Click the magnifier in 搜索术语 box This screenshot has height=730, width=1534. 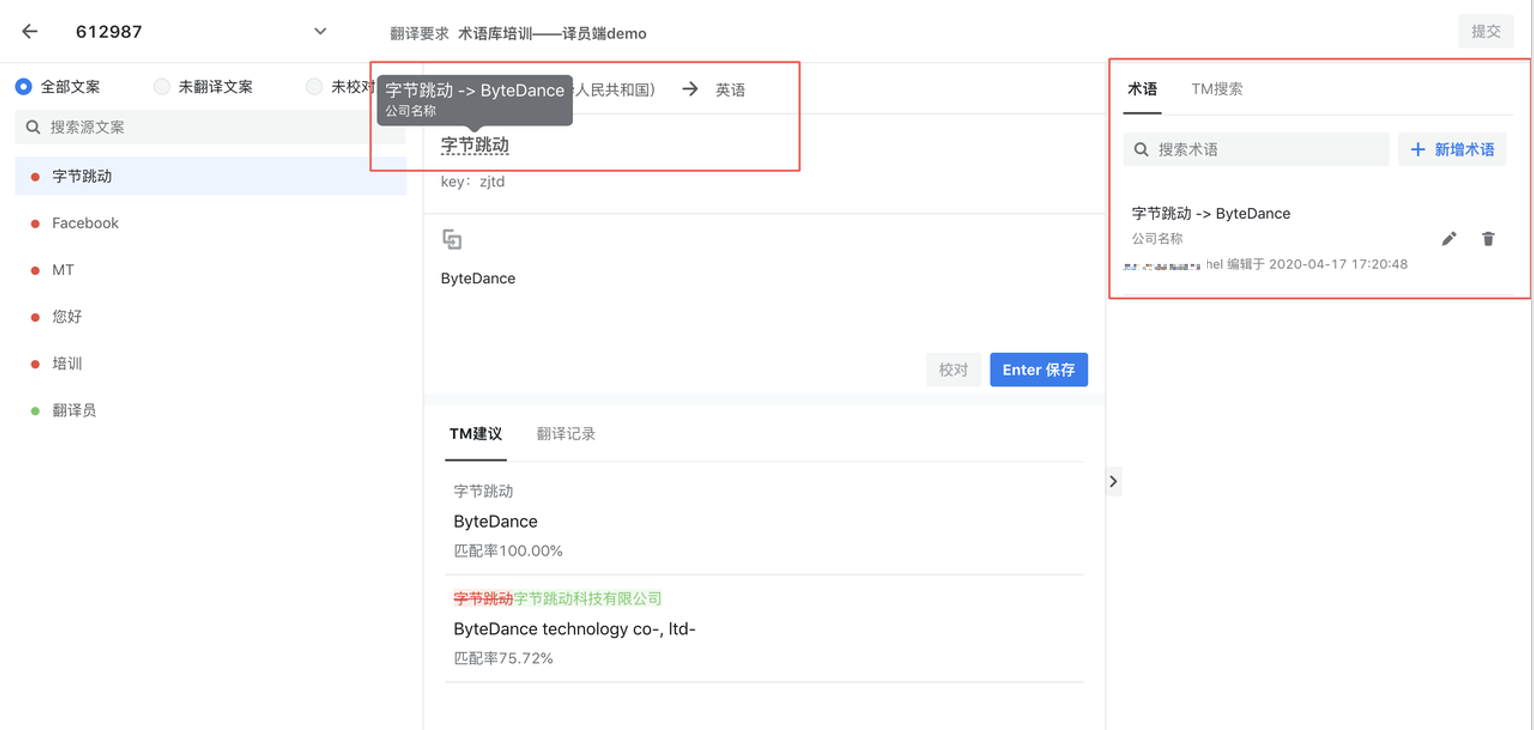pyautogui.click(x=1141, y=150)
